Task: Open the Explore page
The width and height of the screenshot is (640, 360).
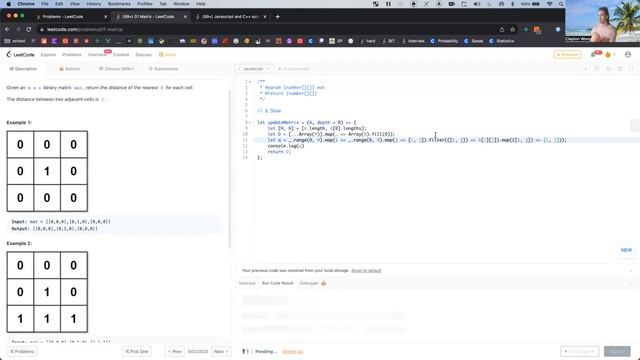Action: [48, 55]
